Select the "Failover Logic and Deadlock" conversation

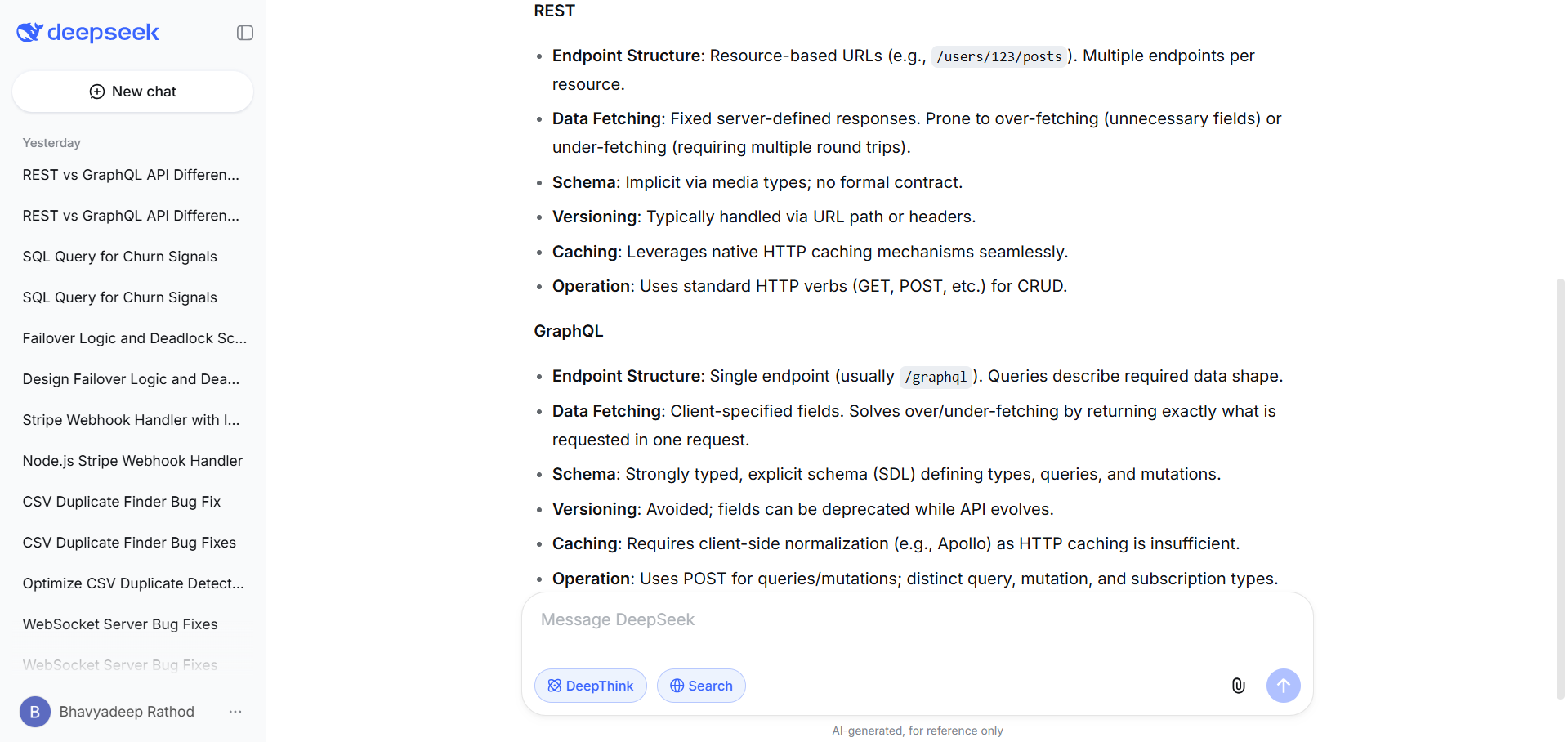click(x=134, y=337)
